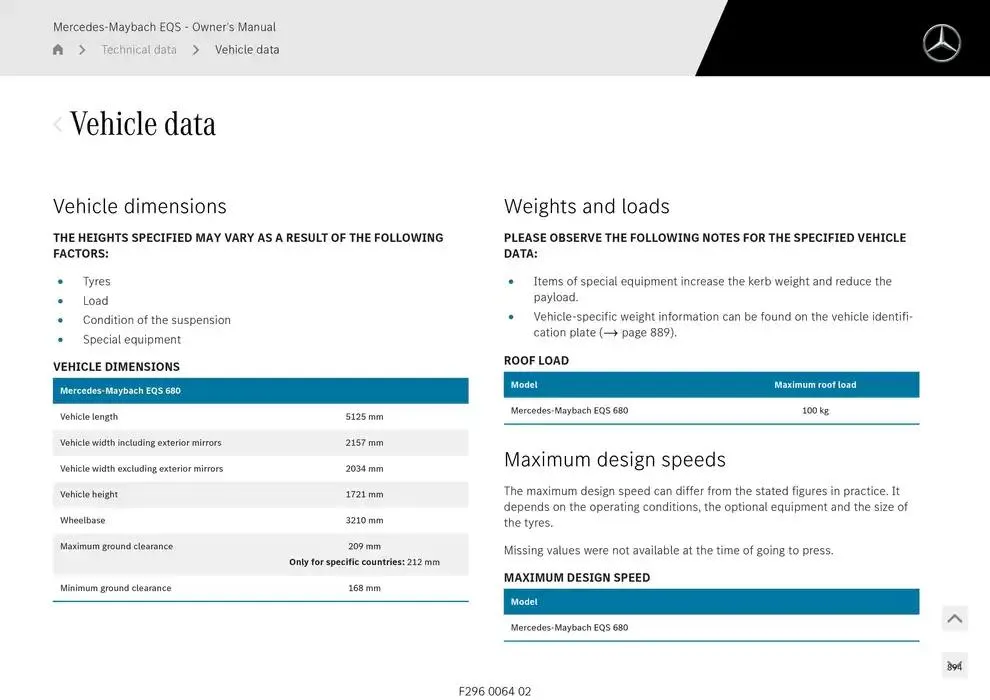The height and width of the screenshot is (700, 990).
Task: Click the Maximum design speeds section heading
Action: [x=615, y=460]
